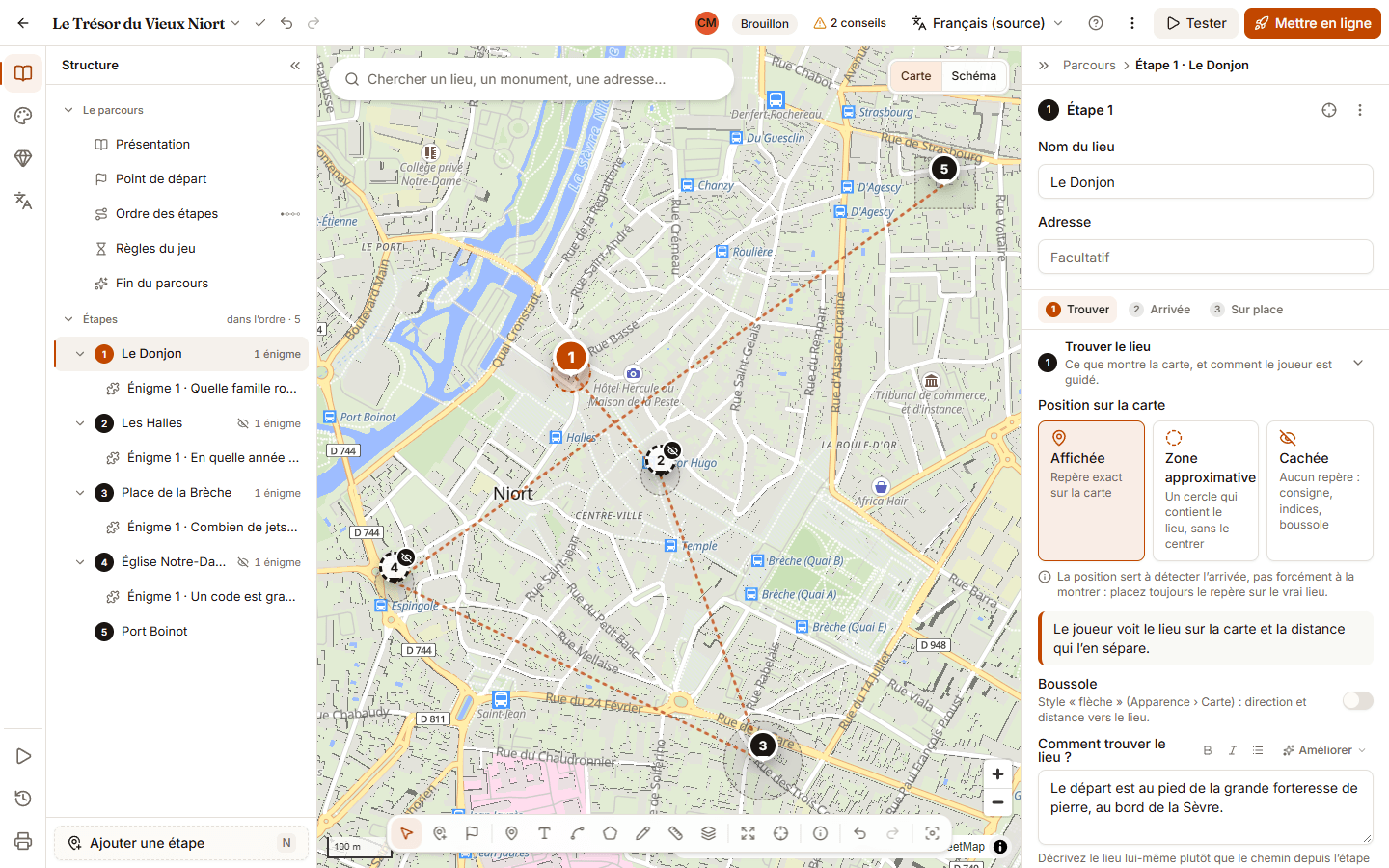
Task: Collapse the Trouver le lieu section
Action: (1358, 364)
